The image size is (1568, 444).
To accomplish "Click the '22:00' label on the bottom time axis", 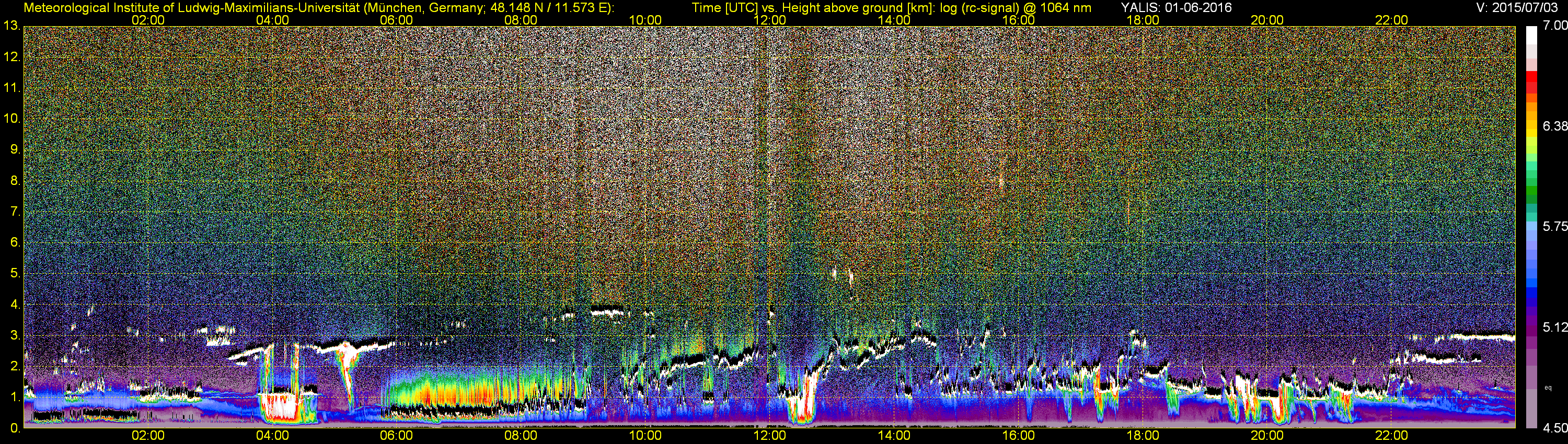I will click(x=1391, y=436).
